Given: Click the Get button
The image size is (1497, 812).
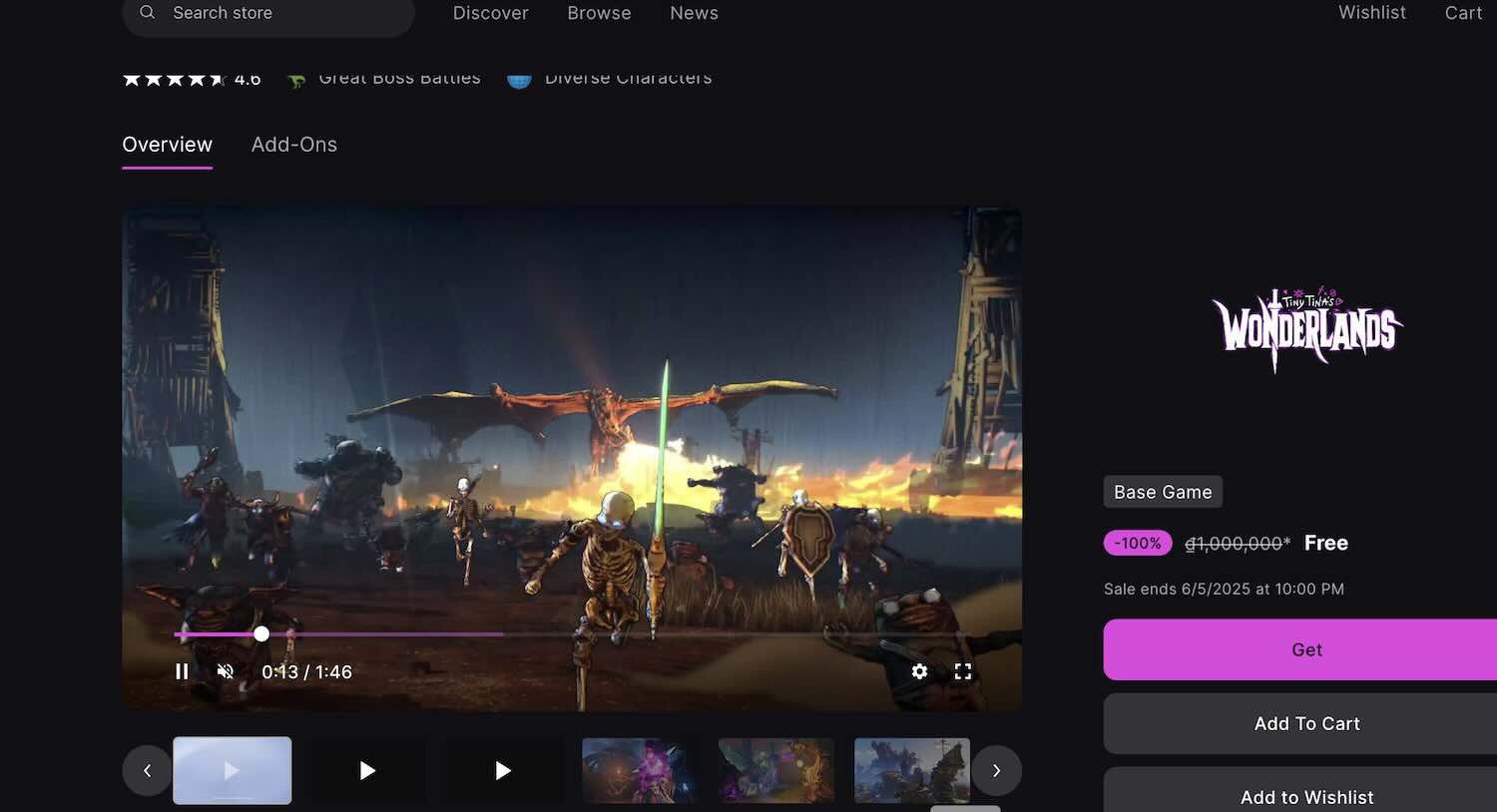Looking at the screenshot, I should point(1300,649).
